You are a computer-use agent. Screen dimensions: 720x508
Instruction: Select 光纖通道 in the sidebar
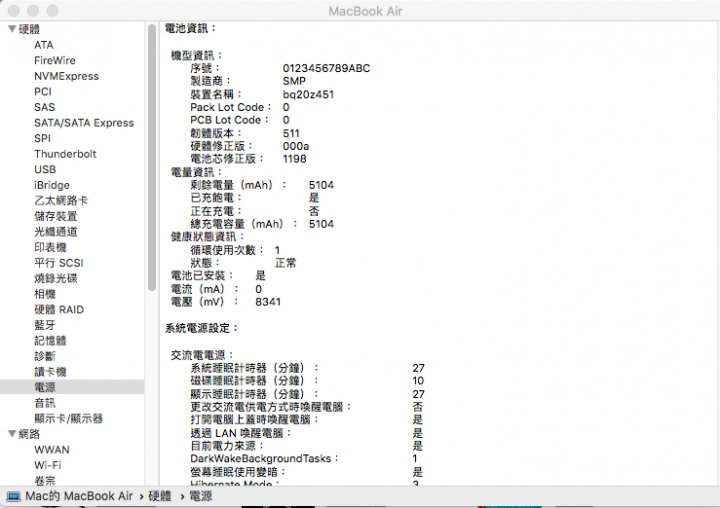click(x=56, y=232)
